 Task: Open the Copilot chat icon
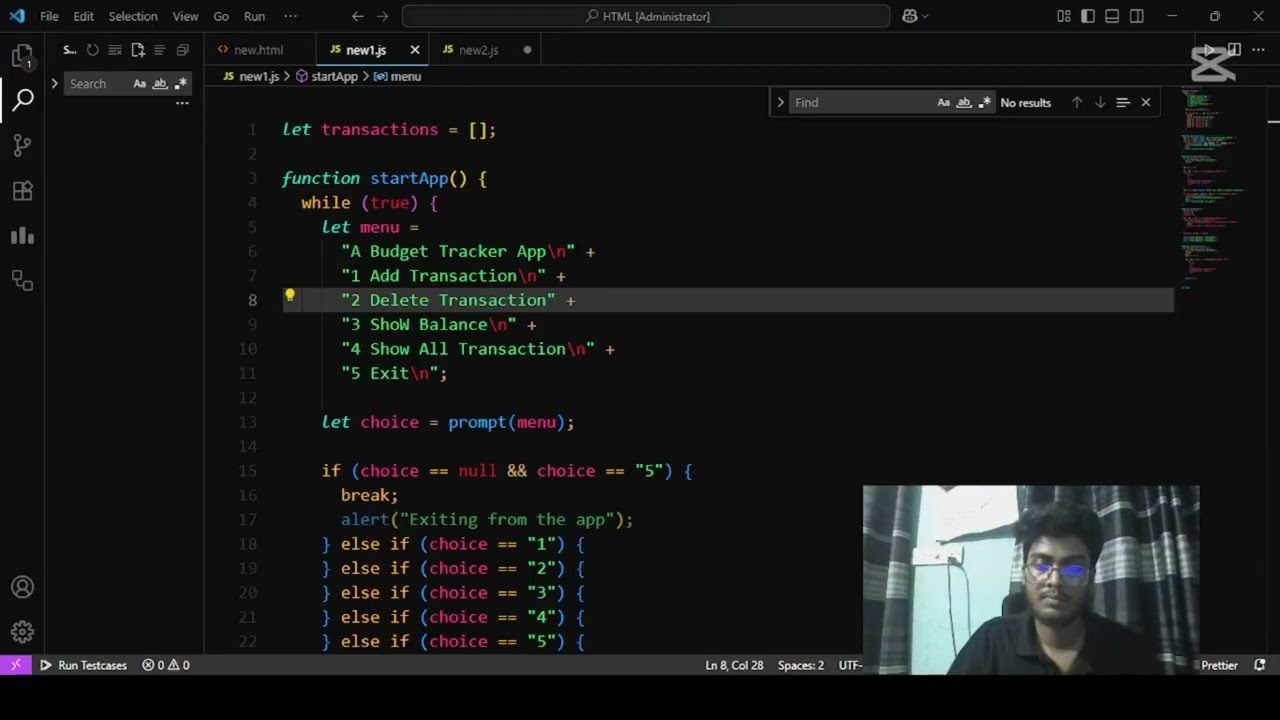910,16
